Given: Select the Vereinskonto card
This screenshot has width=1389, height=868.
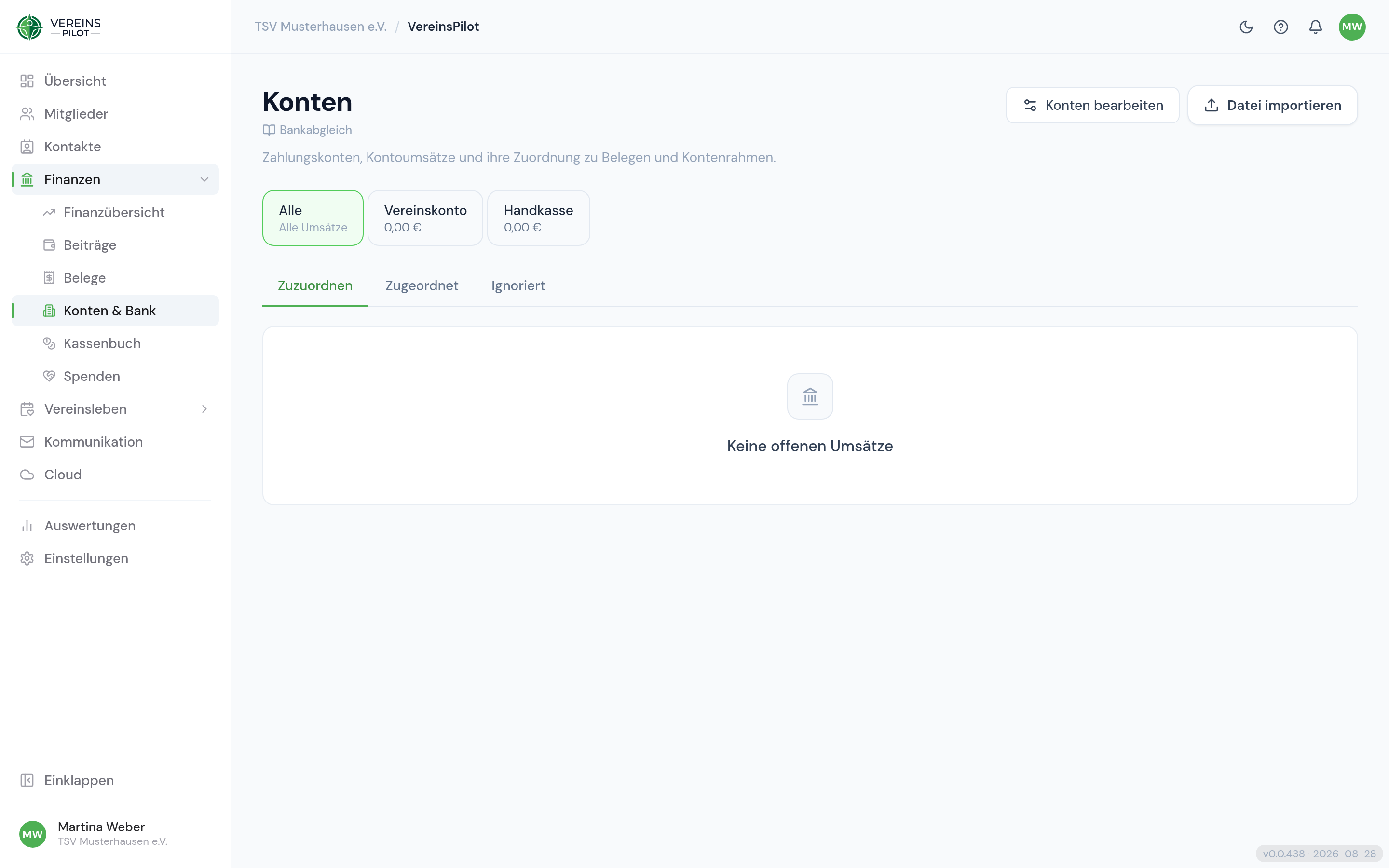Looking at the screenshot, I should coord(425,218).
